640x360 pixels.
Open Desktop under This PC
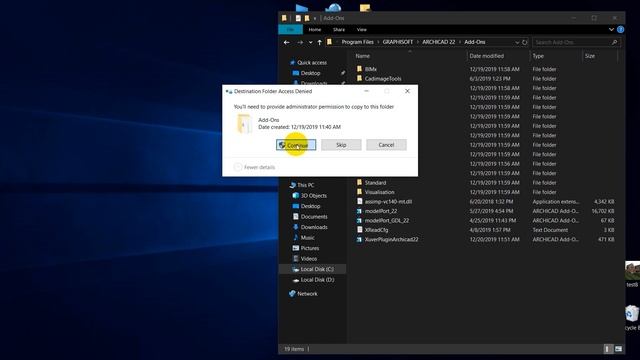tap(310, 206)
